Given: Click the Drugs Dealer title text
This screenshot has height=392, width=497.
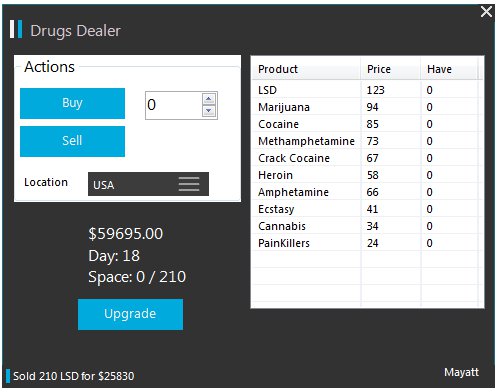Looking at the screenshot, I should pos(75,31).
